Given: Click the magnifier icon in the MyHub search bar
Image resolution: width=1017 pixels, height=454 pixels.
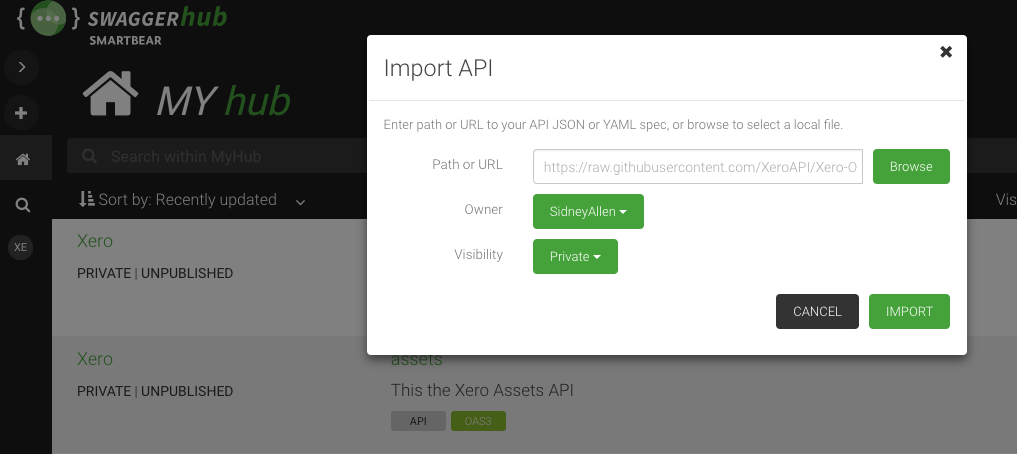Looking at the screenshot, I should tap(90, 156).
